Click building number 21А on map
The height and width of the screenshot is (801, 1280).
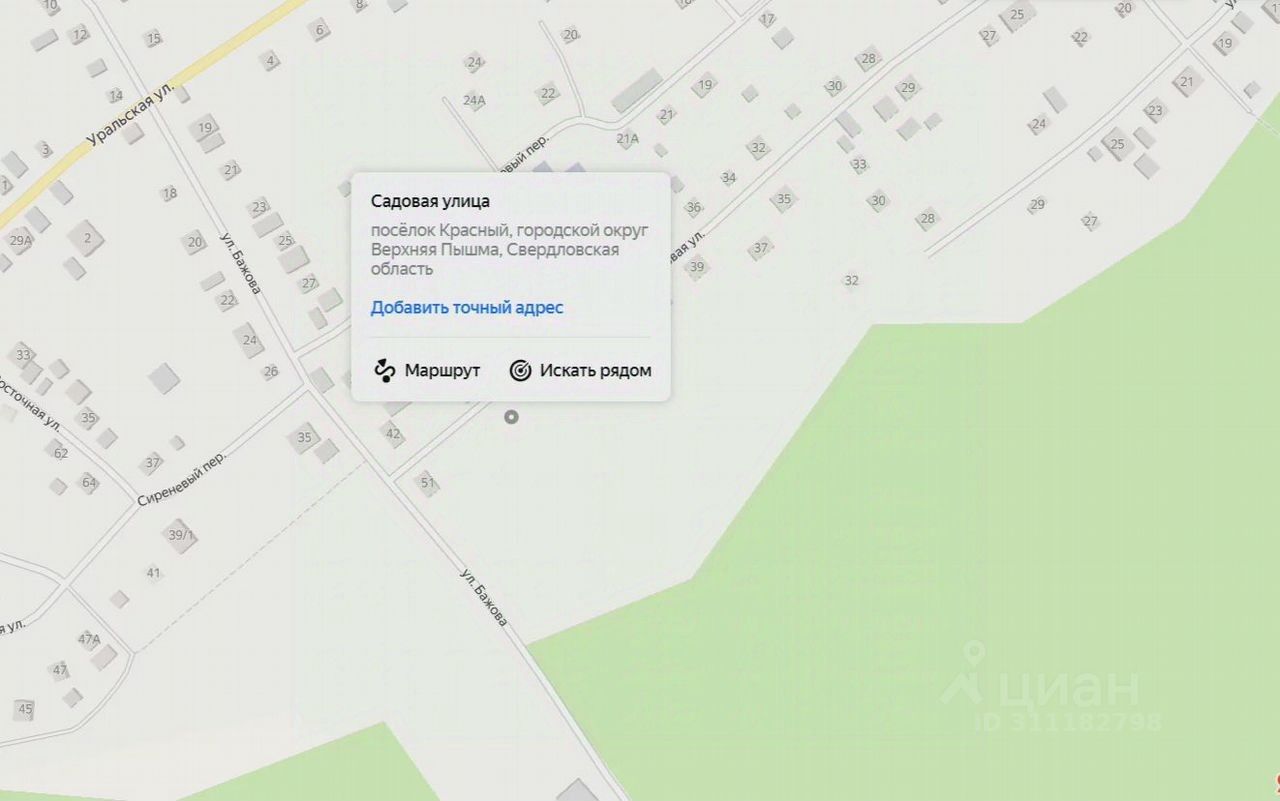(627, 139)
